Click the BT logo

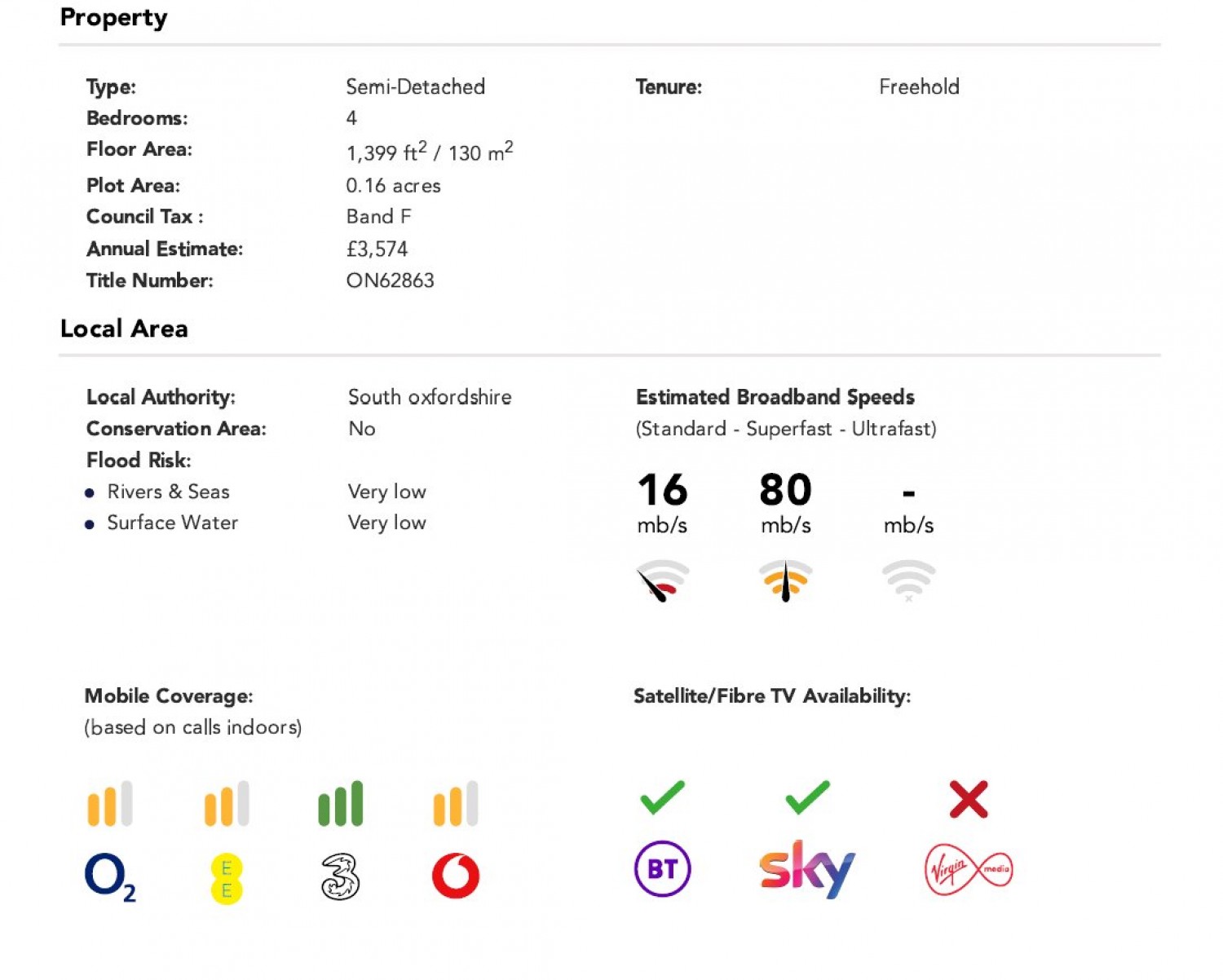point(662,868)
